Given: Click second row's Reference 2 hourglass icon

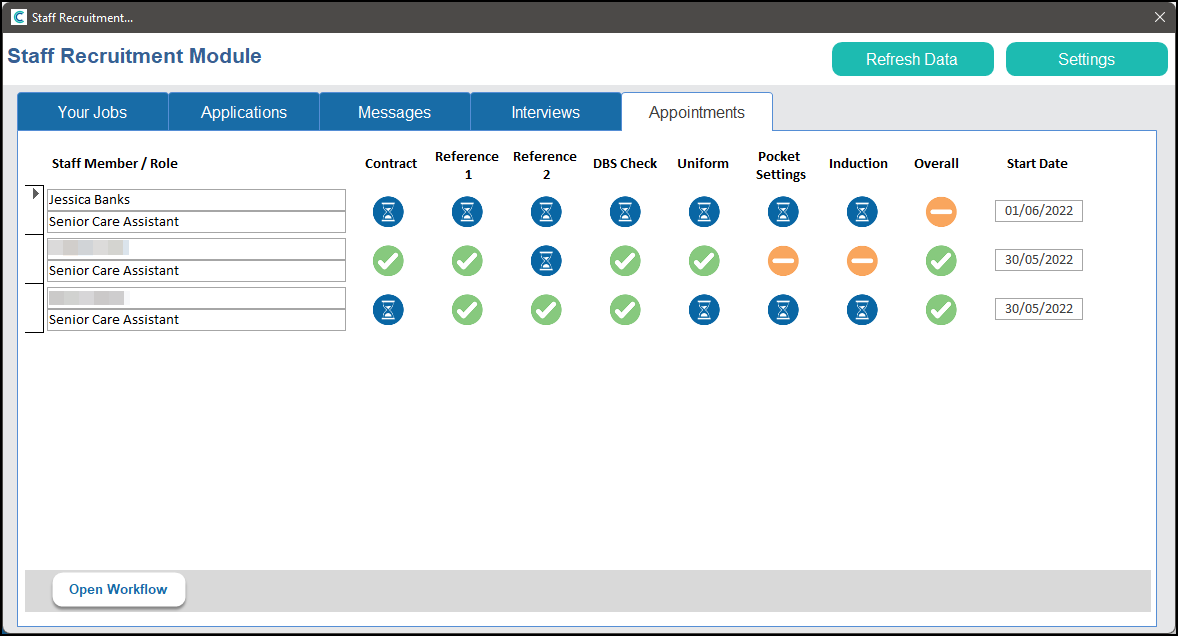Looking at the screenshot, I should 546,260.
